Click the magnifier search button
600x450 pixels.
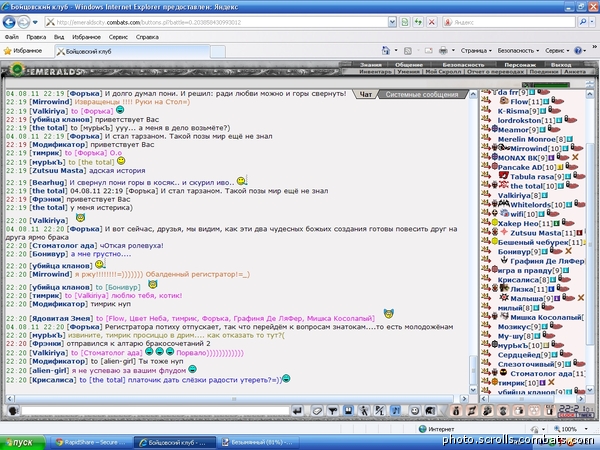(x=582, y=22)
